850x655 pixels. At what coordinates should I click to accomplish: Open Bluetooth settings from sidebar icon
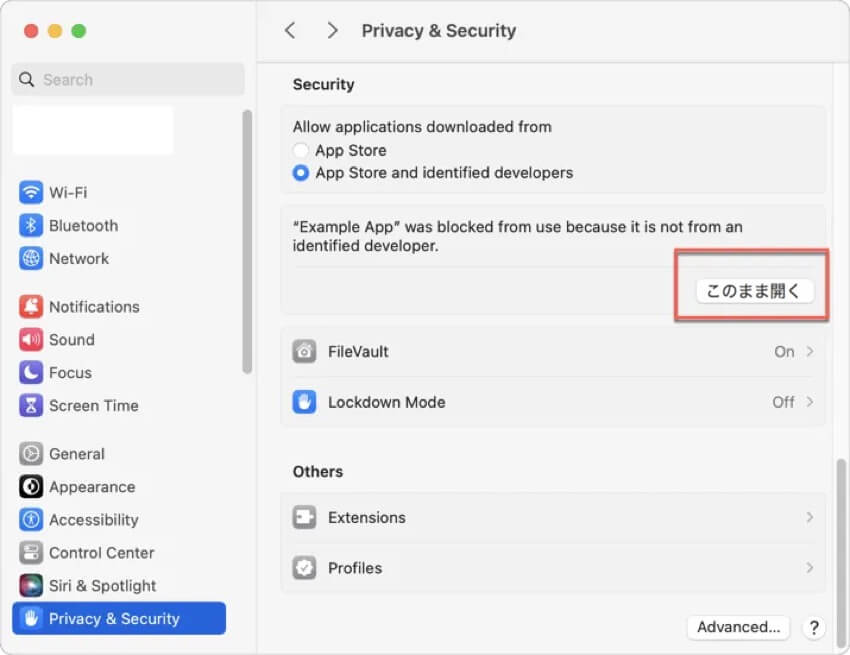pos(31,225)
